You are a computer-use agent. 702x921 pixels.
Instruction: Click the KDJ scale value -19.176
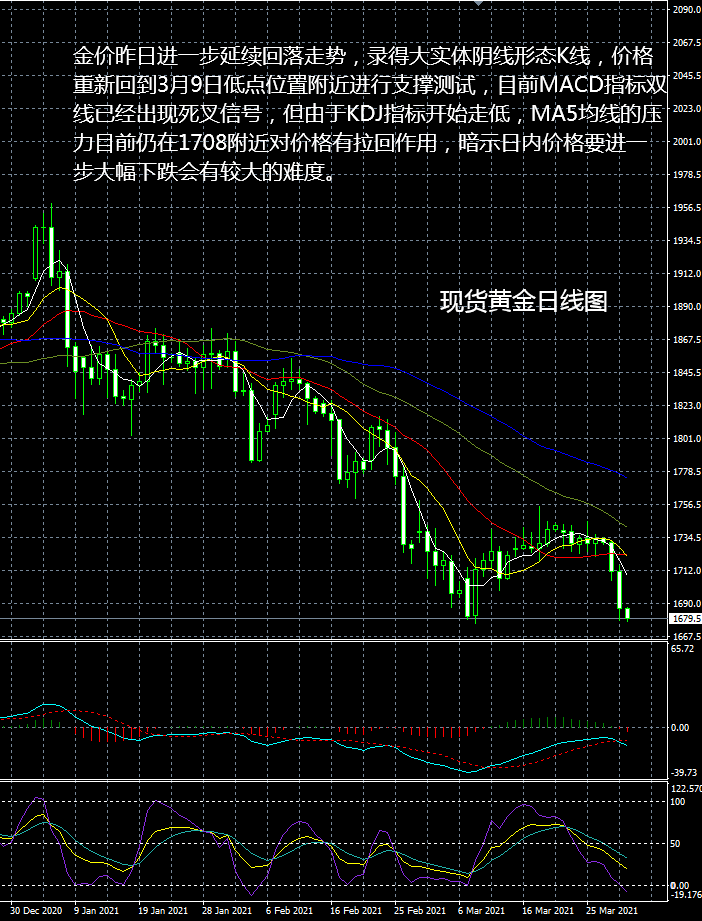685,896
